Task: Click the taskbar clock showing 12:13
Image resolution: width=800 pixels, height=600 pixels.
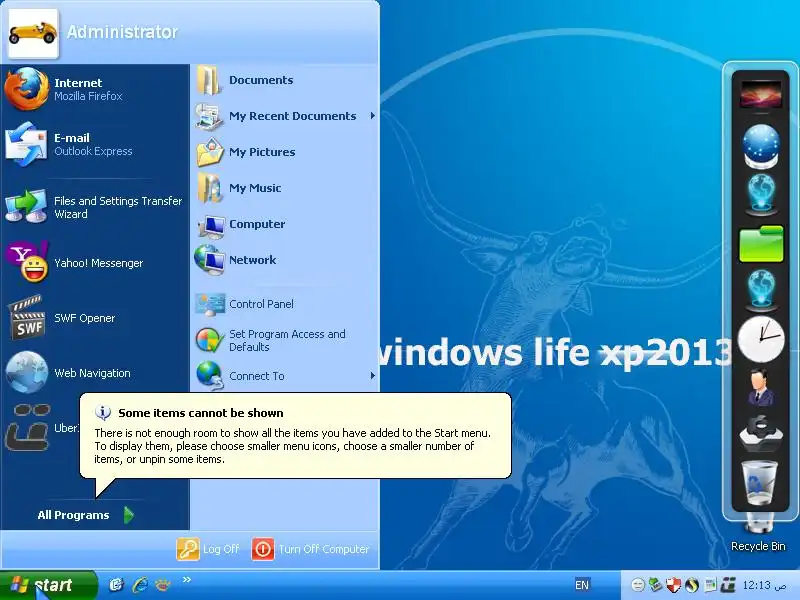Action: [x=764, y=585]
